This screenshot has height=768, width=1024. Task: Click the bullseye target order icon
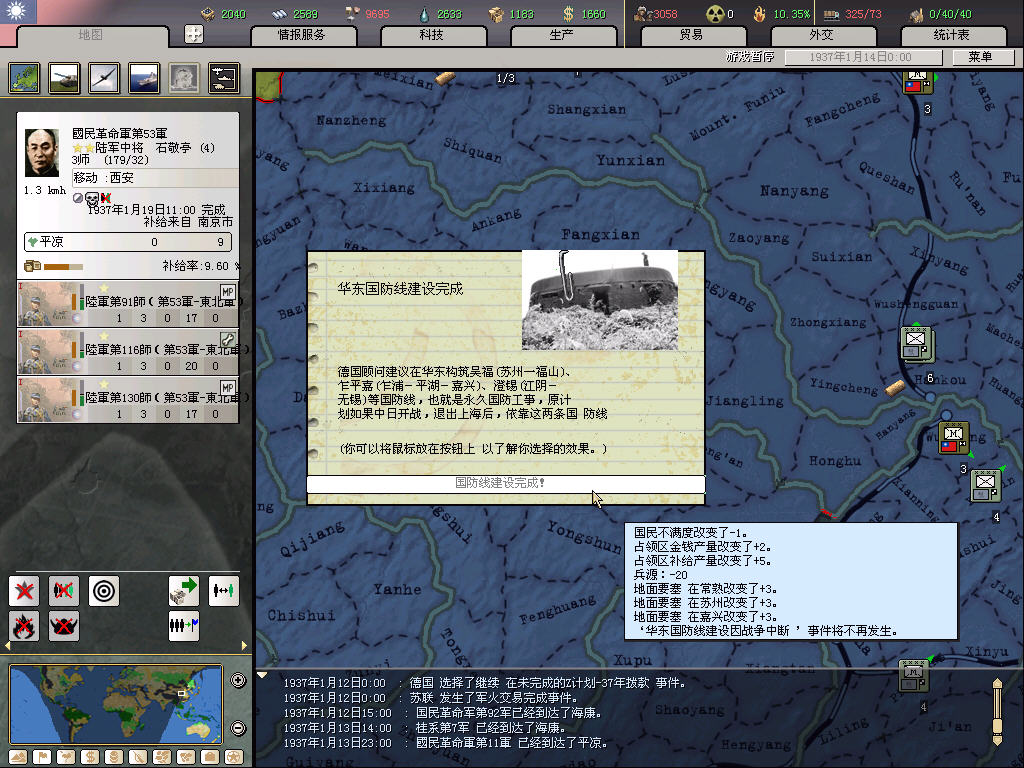[104, 591]
